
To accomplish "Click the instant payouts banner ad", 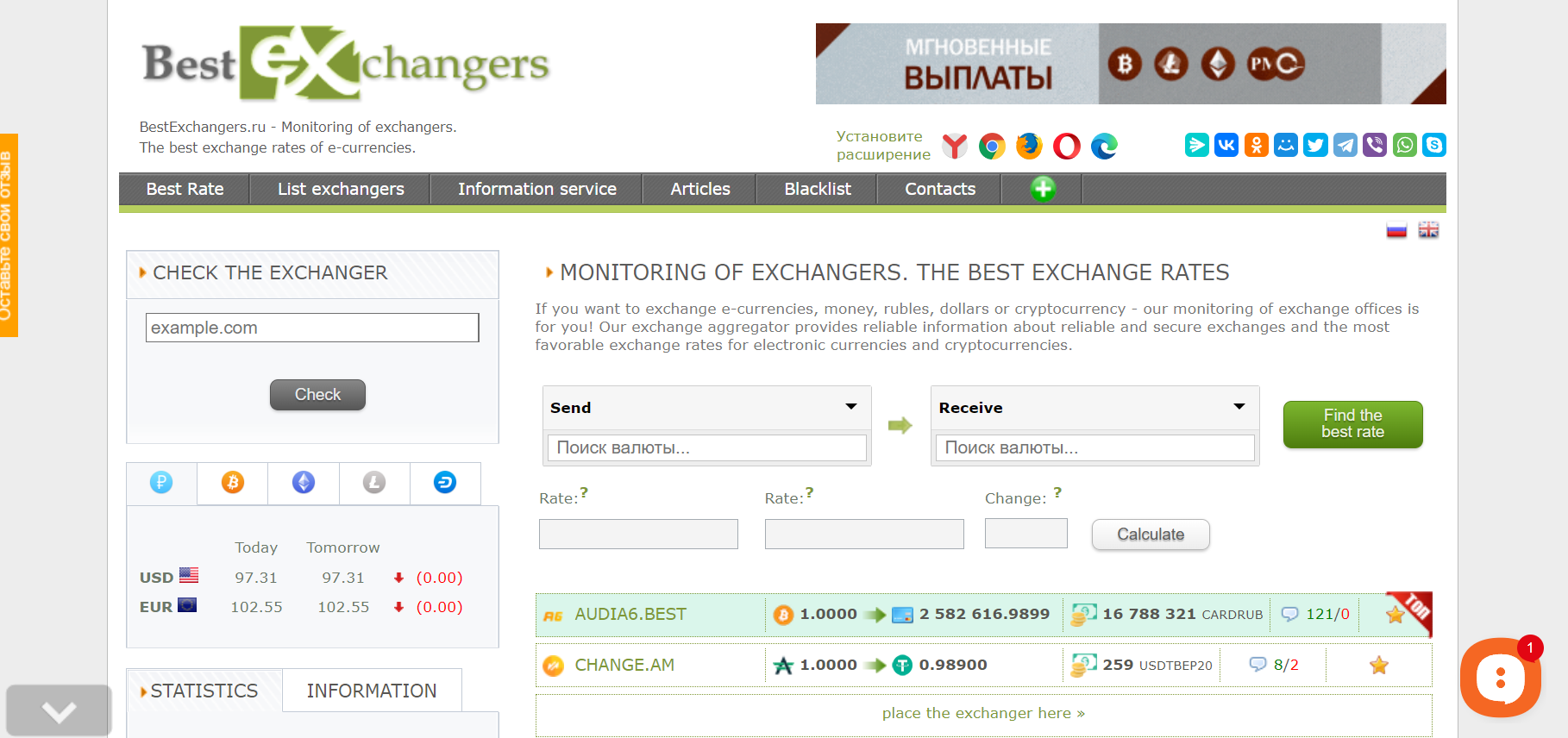I will point(1131,64).
